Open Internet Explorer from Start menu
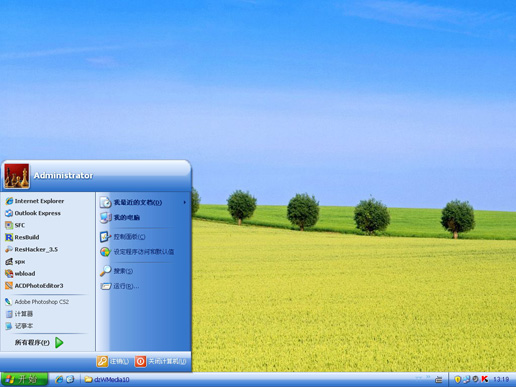 tap(35, 201)
